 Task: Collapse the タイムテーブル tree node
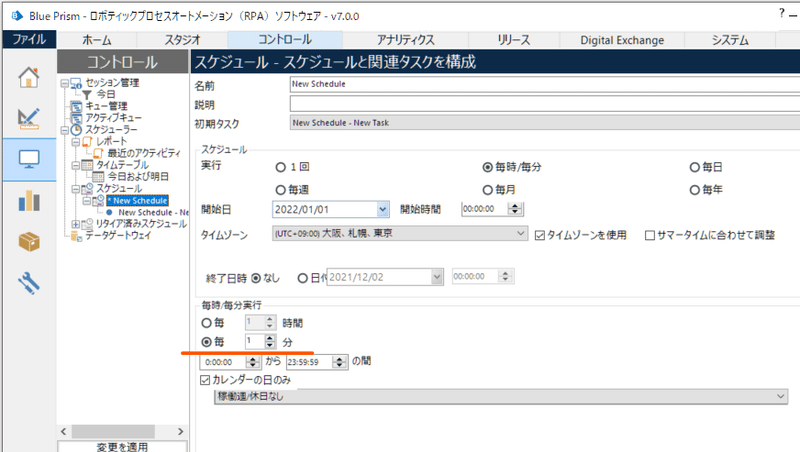click(x=76, y=165)
